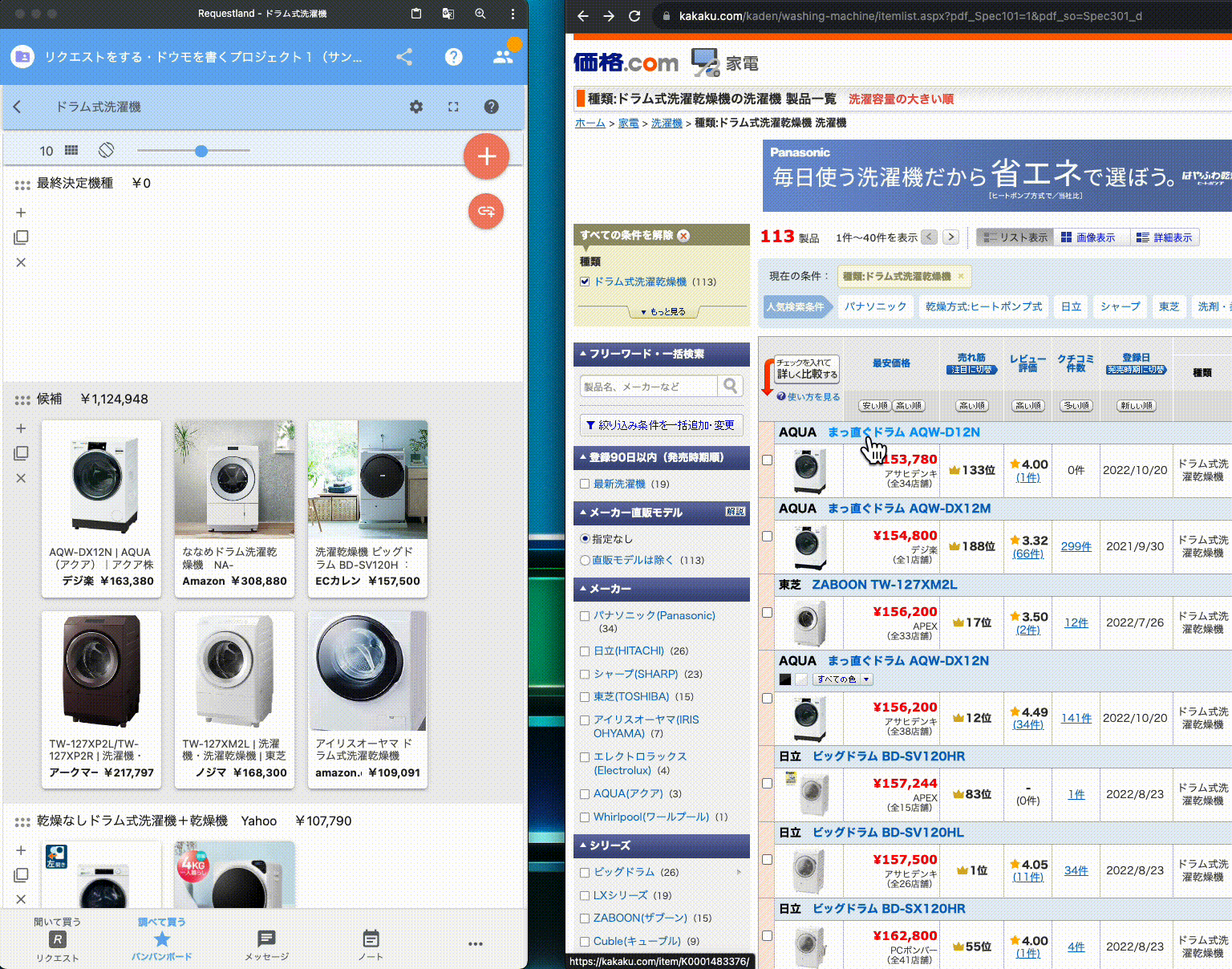1232x969 pixels.
Task: Open the メッセージ tab in bottom bar
Action: pos(266,945)
